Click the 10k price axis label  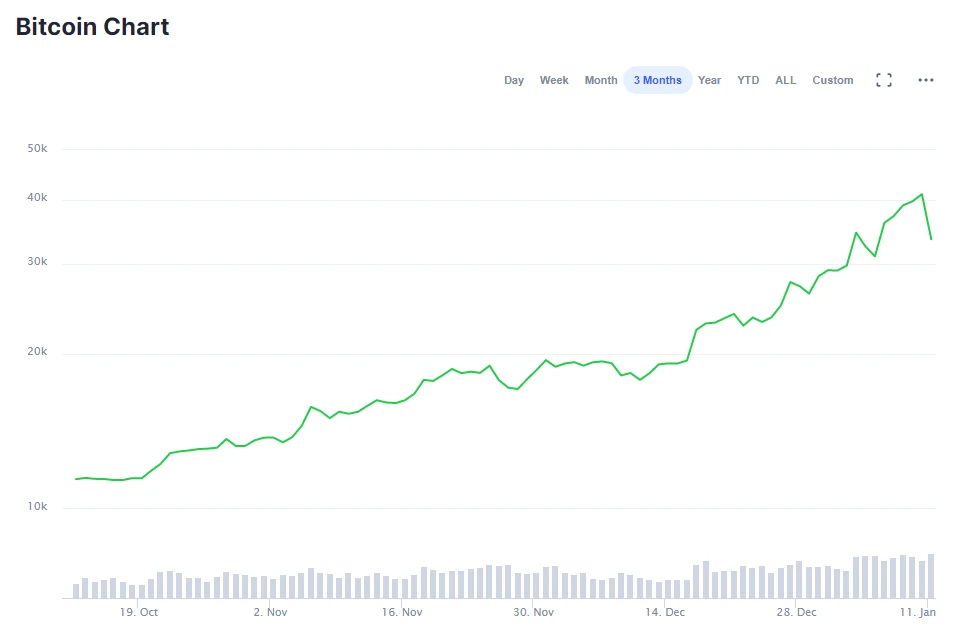38,508
